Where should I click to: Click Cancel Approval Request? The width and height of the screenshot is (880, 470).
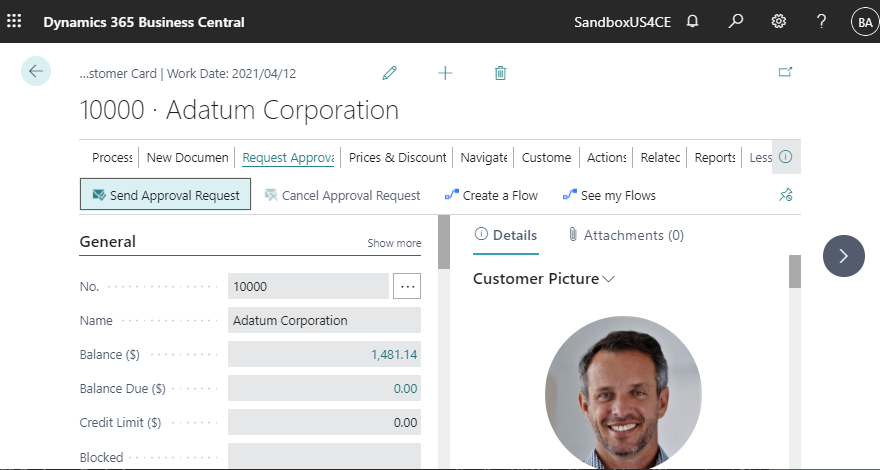pyautogui.click(x=342, y=195)
